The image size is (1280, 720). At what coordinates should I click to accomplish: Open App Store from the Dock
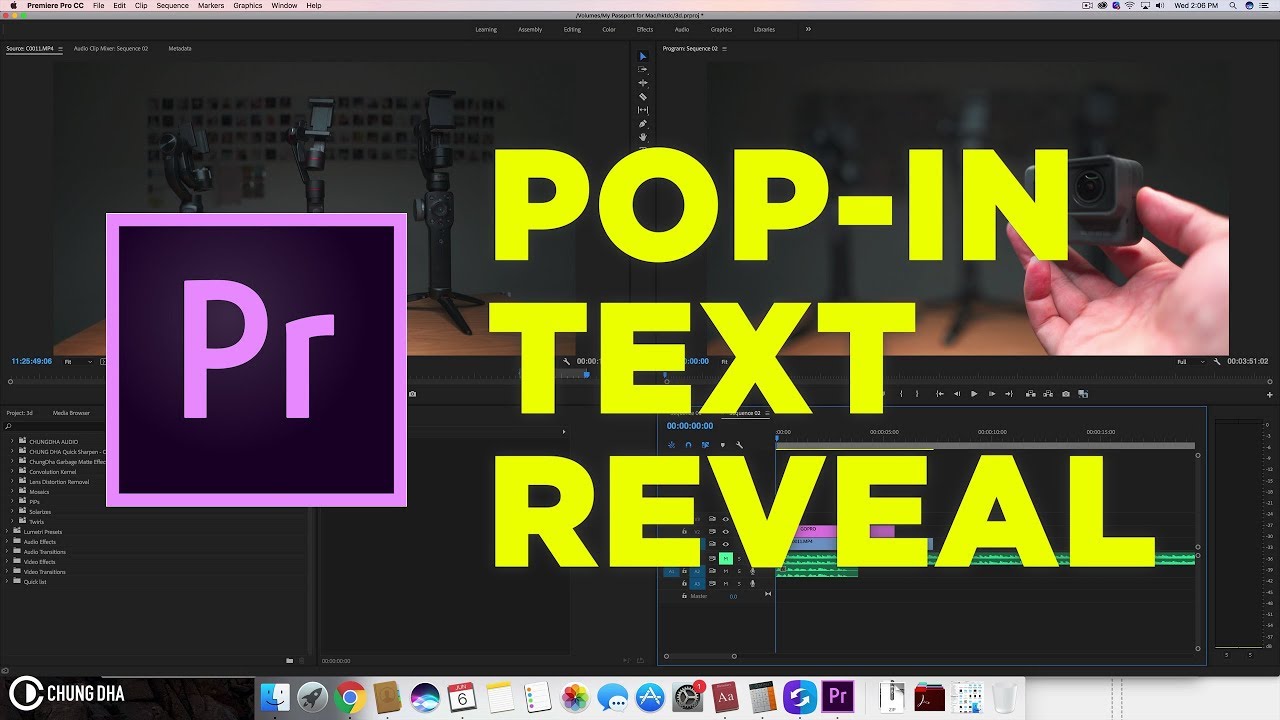click(651, 696)
